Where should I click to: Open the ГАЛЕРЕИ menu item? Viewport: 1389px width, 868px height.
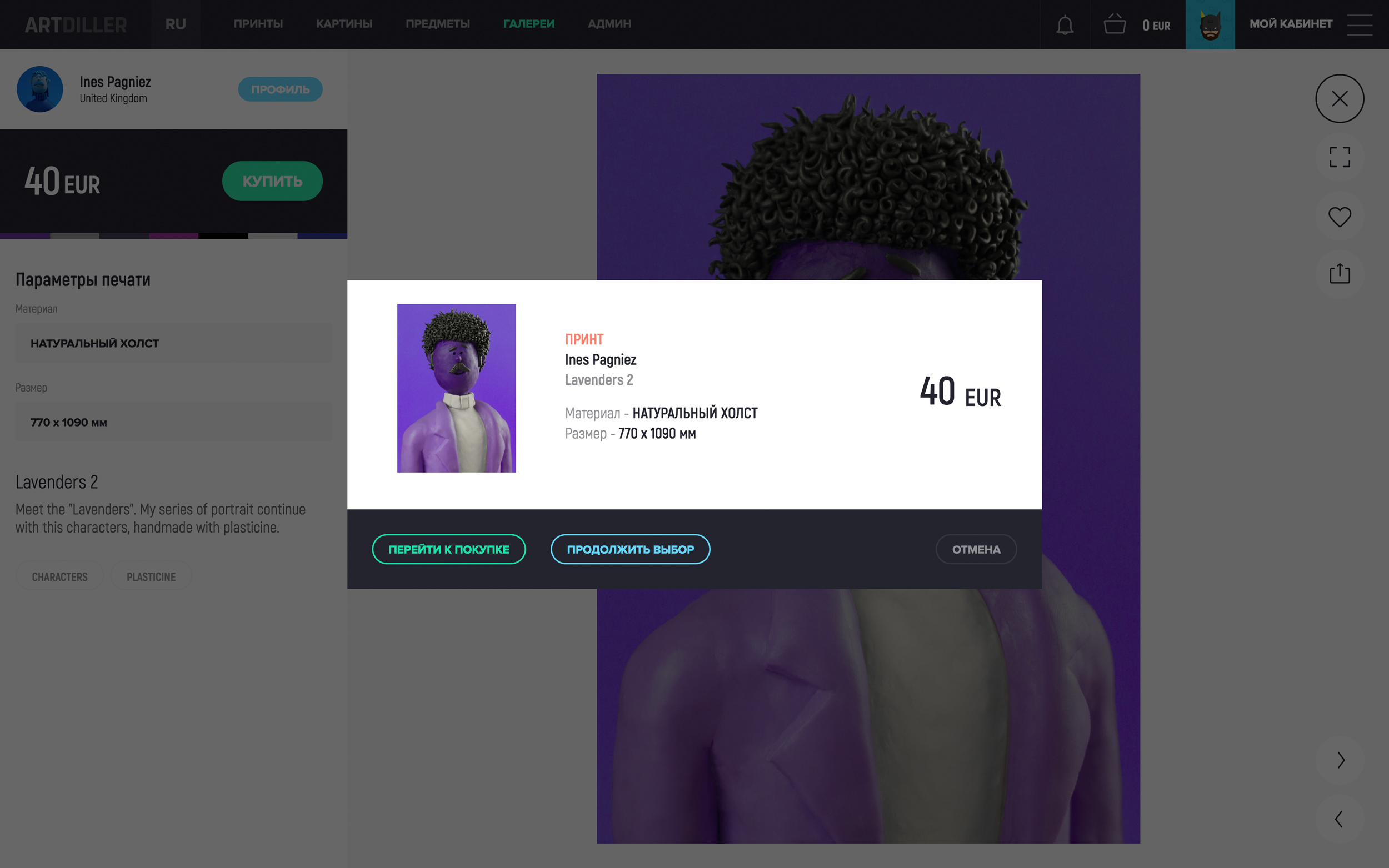point(529,24)
